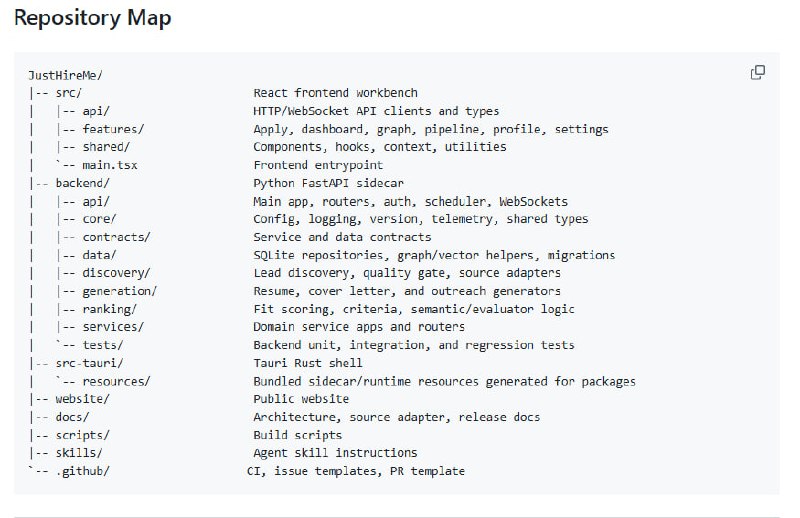Screen dimensions: 800x518
Task: Click the docs/ directory entry
Action: click(72, 417)
